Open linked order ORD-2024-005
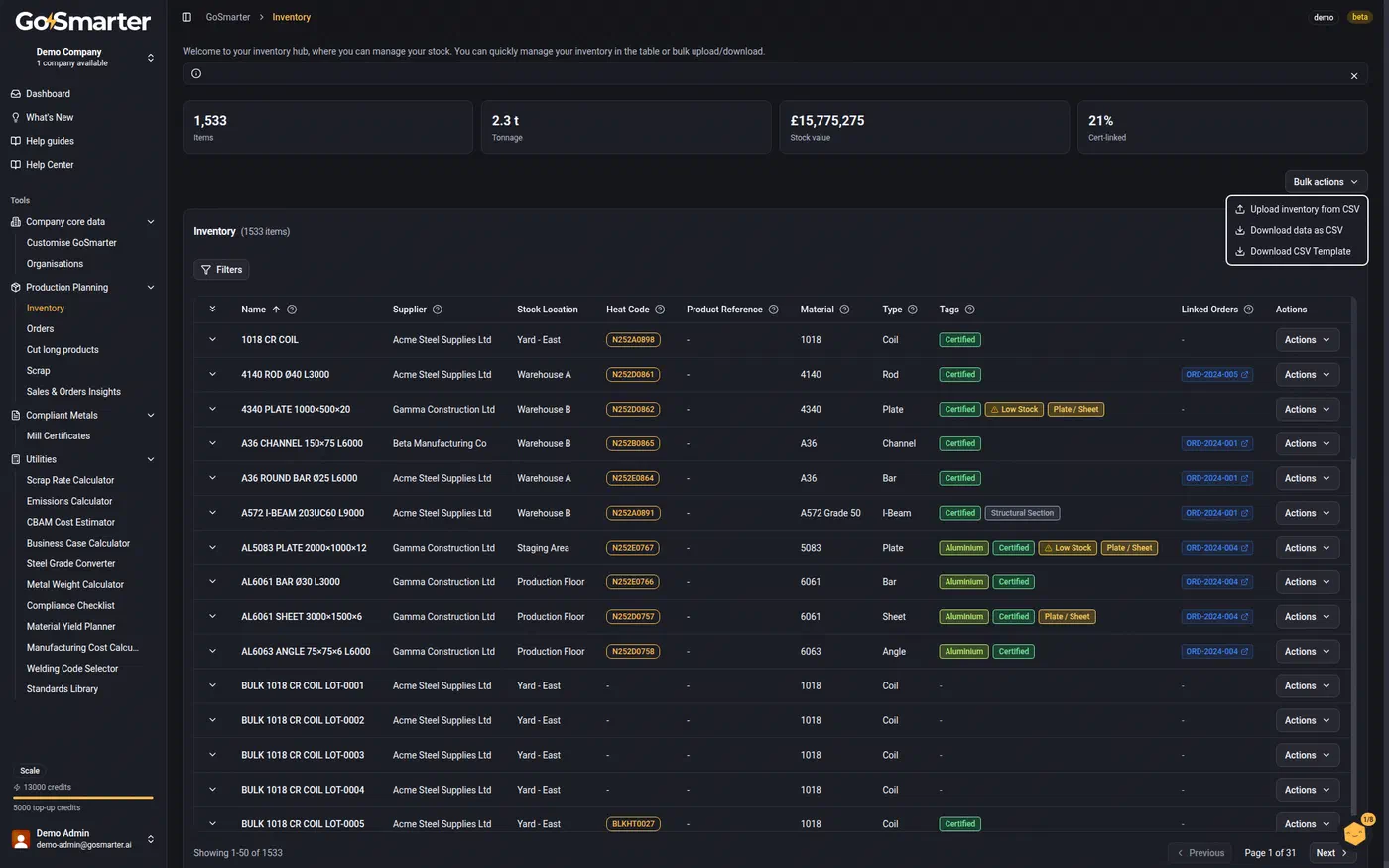The image size is (1389, 868). point(1216,375)
